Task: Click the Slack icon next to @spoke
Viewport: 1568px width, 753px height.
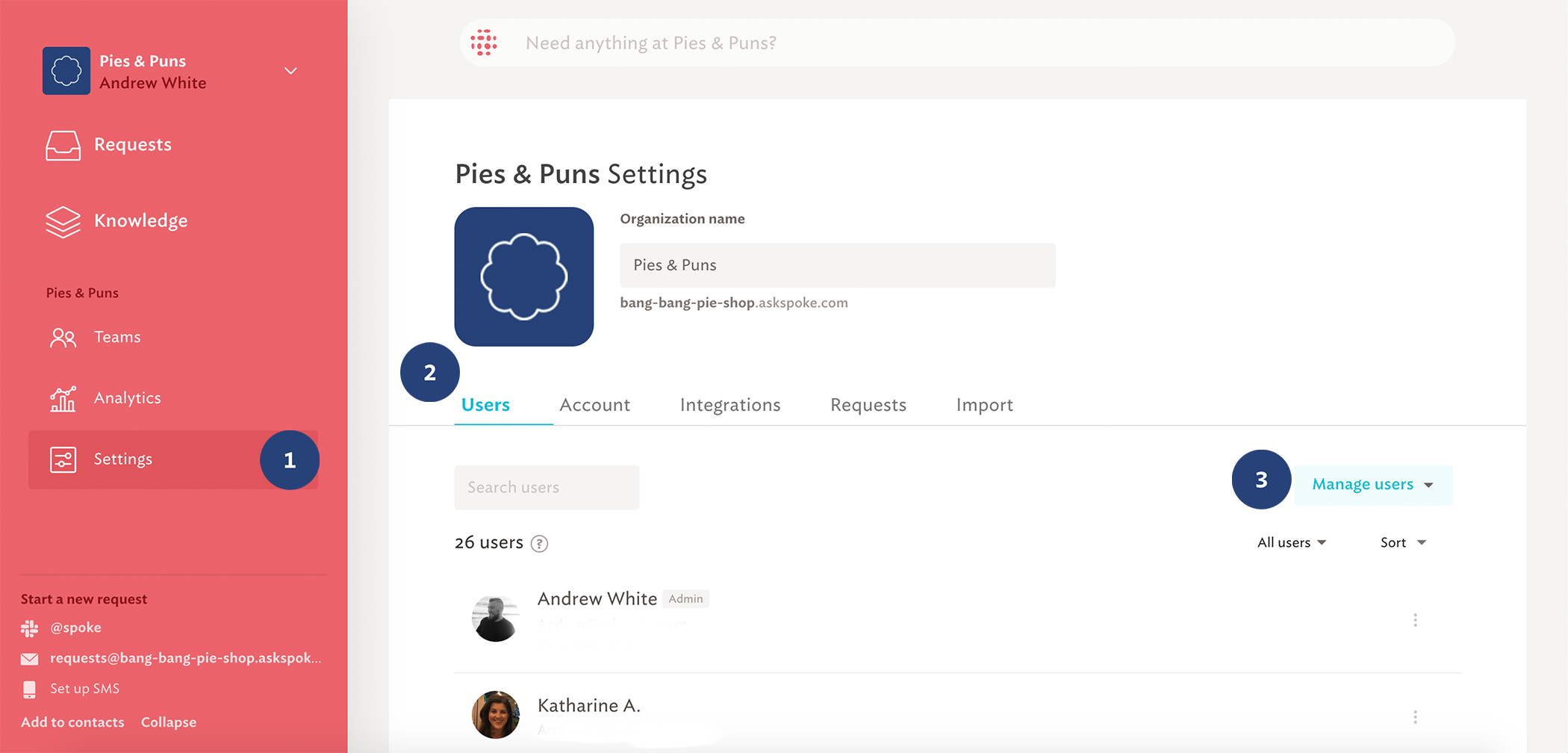Action: coord(30,628)
